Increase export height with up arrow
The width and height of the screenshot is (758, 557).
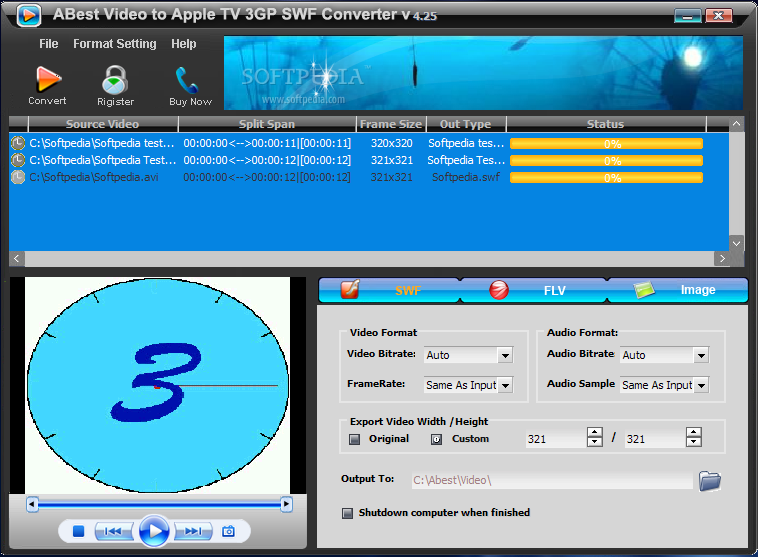[694, 433]
